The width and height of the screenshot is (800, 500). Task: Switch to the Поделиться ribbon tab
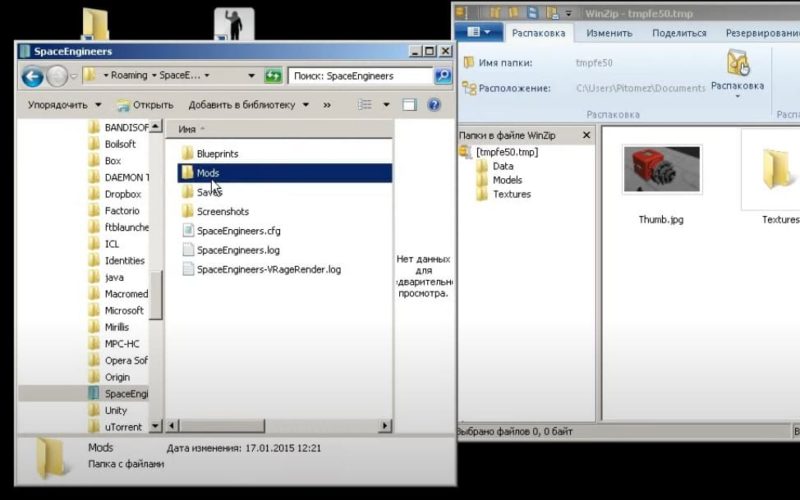click(679, 33)
